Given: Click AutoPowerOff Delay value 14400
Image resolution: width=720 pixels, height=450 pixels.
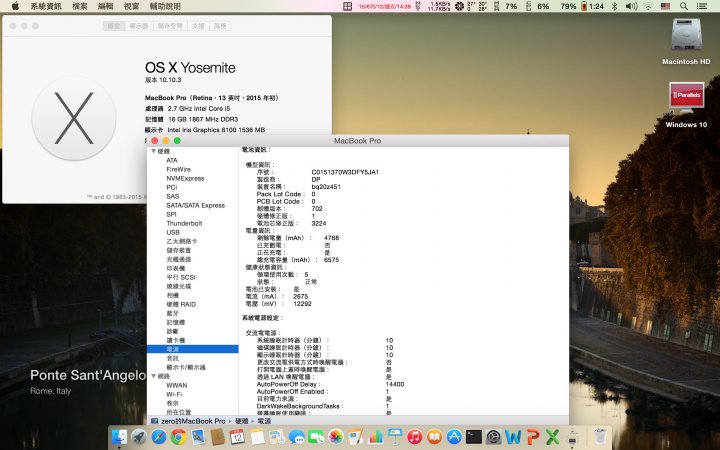Looking at the screenshot, I should tap(395, 384).
